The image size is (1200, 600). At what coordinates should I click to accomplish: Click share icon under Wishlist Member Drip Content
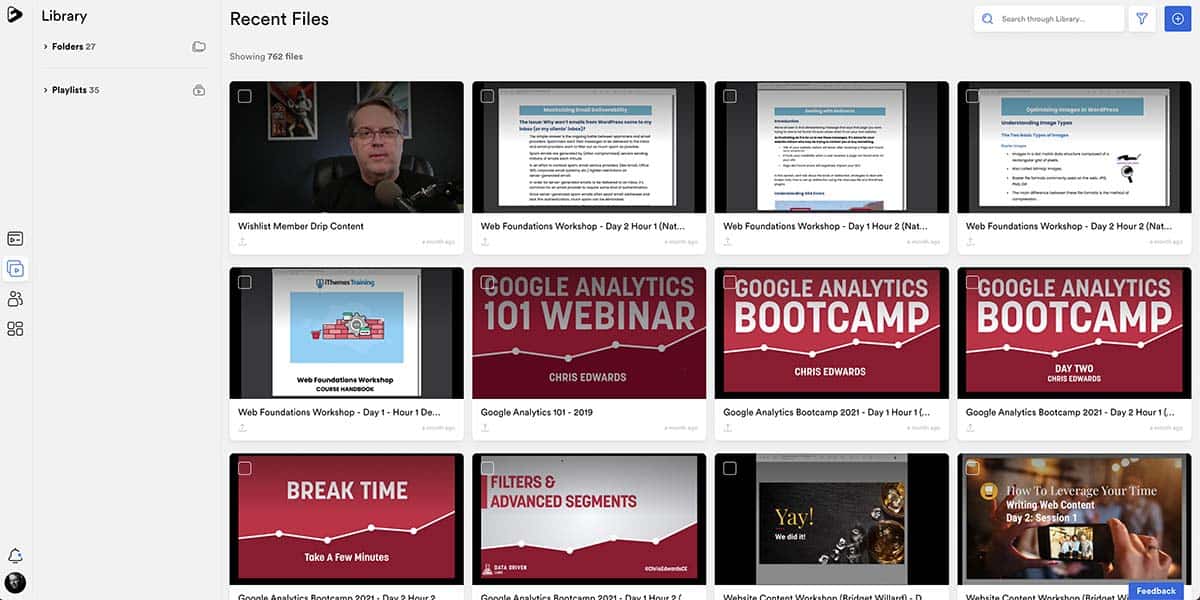point(242,242)
